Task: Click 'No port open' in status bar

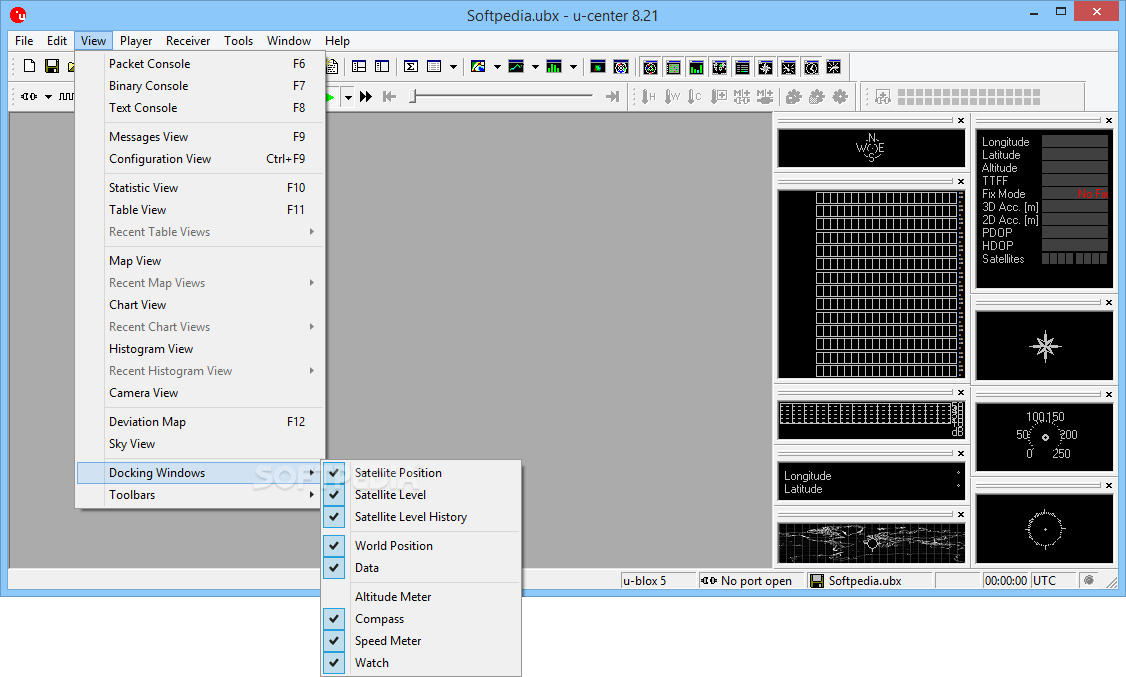Action: [756, 581]
